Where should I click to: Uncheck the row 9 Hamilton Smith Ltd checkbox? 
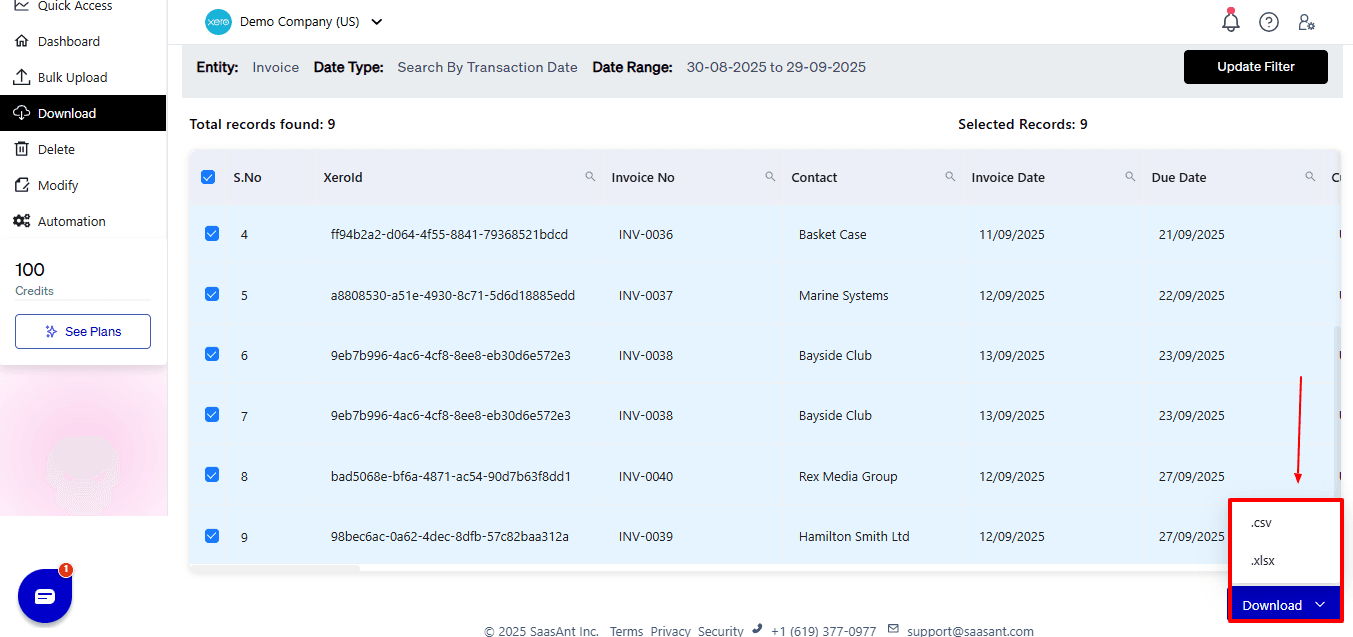point(212,536)
